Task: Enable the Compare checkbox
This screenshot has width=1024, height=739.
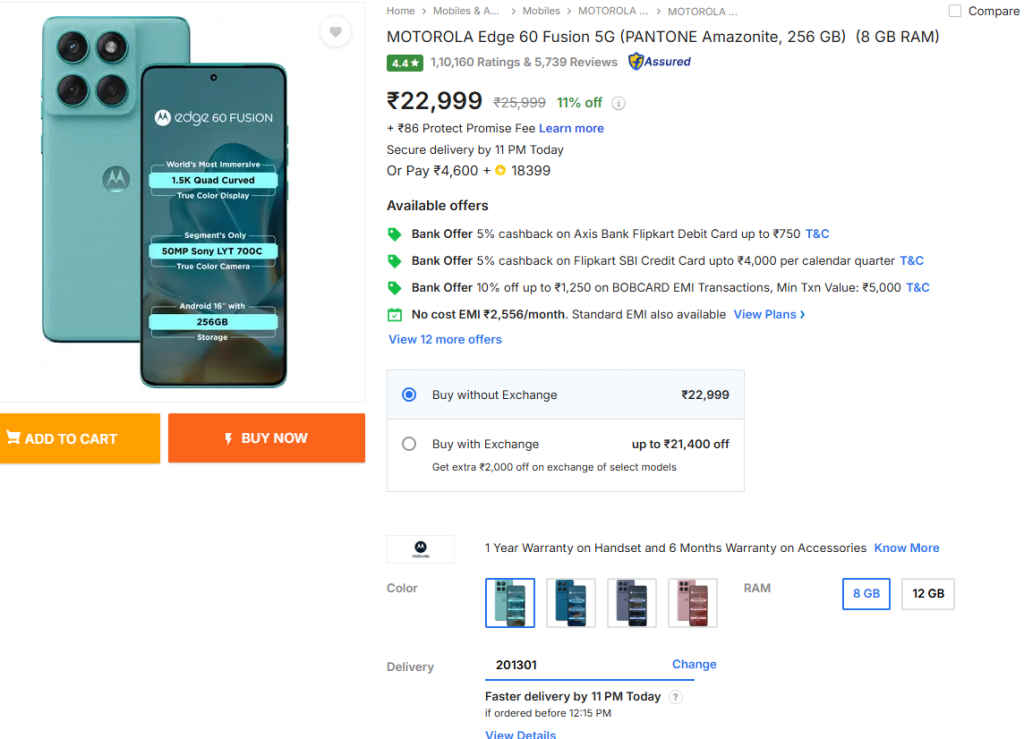Action: (953, 11)
